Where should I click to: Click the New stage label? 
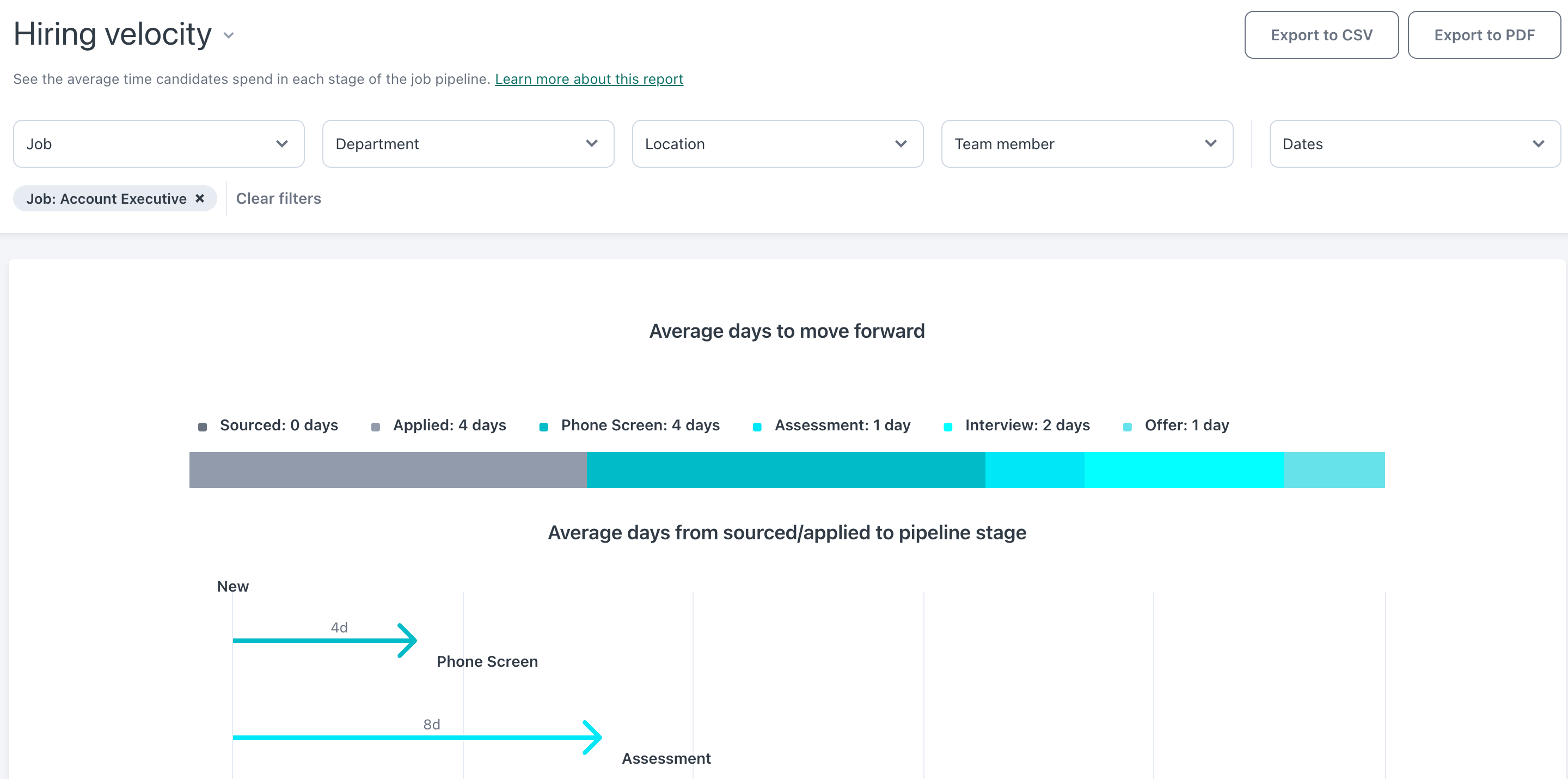tap(233, 586)
